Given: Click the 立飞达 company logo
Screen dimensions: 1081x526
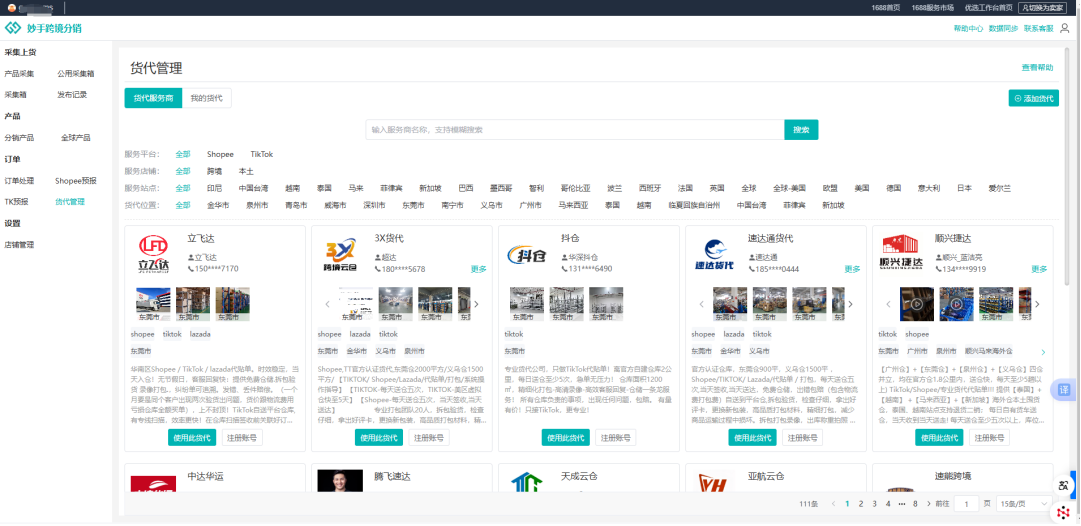Looking at the screenshot, I should (153, 255).
